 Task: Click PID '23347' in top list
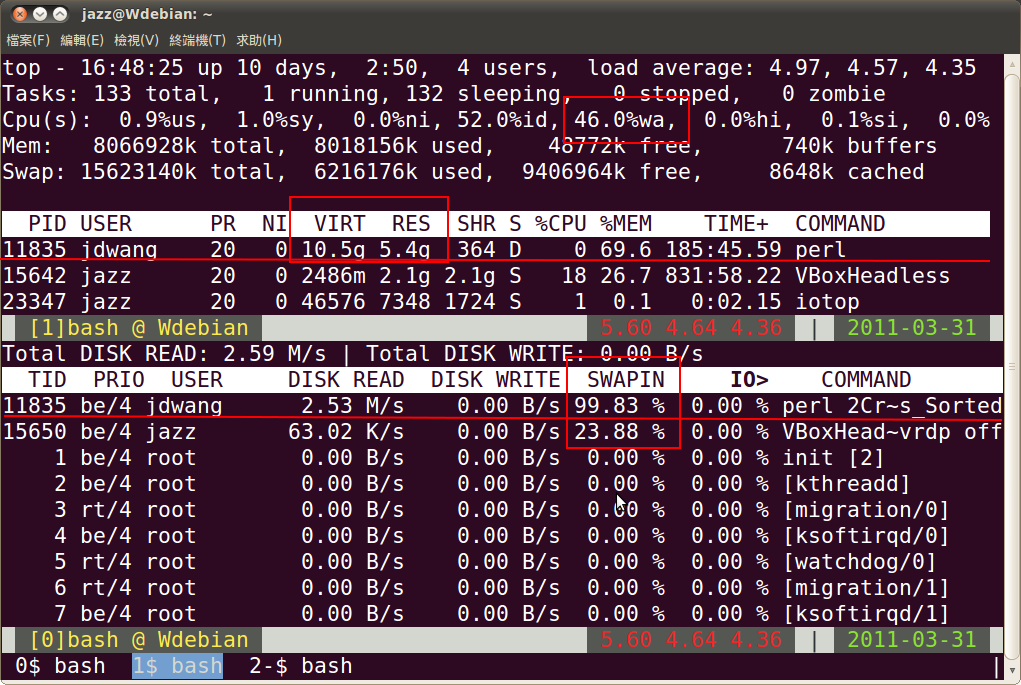pyautogui.click(x=34, y=302)
